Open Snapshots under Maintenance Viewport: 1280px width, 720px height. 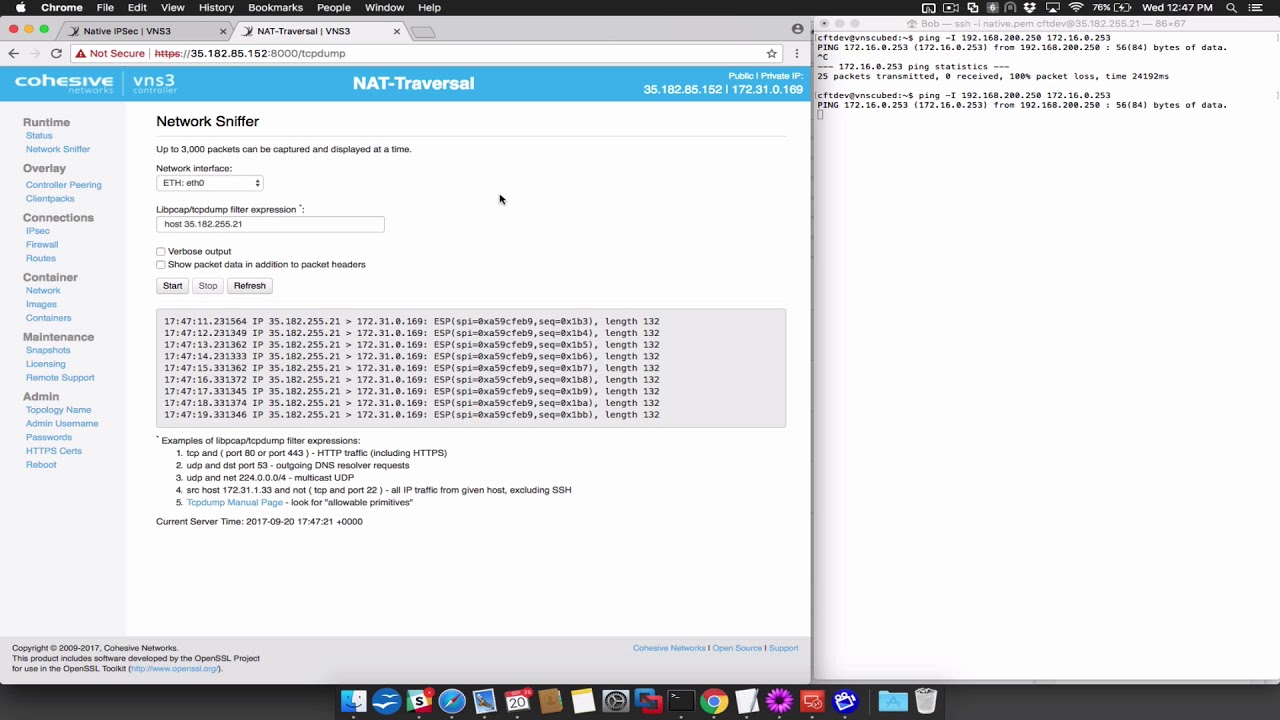(48, 351)
